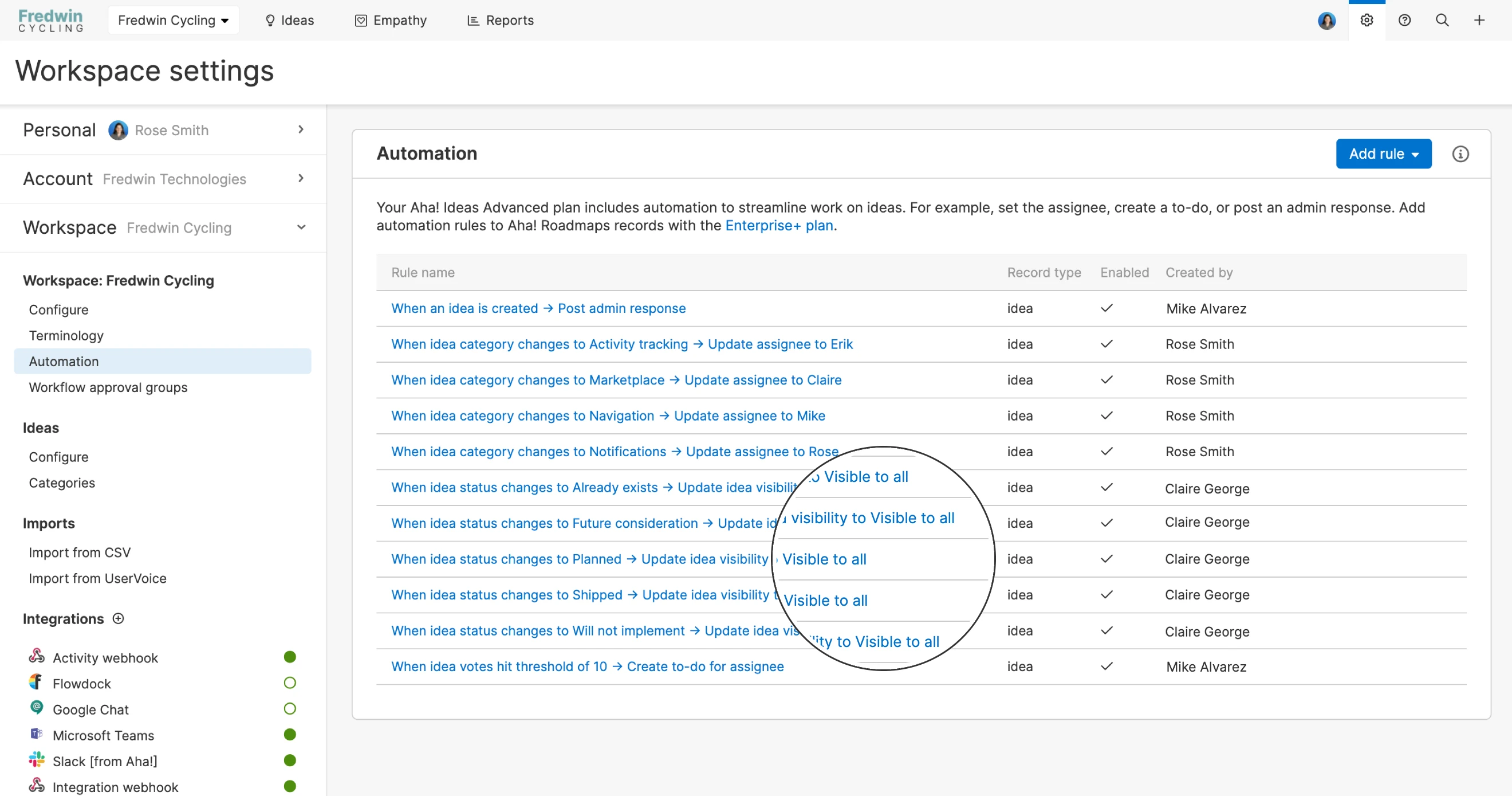The image size is (1512, 796).
Task: Open the settings gear icon
Action: coord(1367,21)
